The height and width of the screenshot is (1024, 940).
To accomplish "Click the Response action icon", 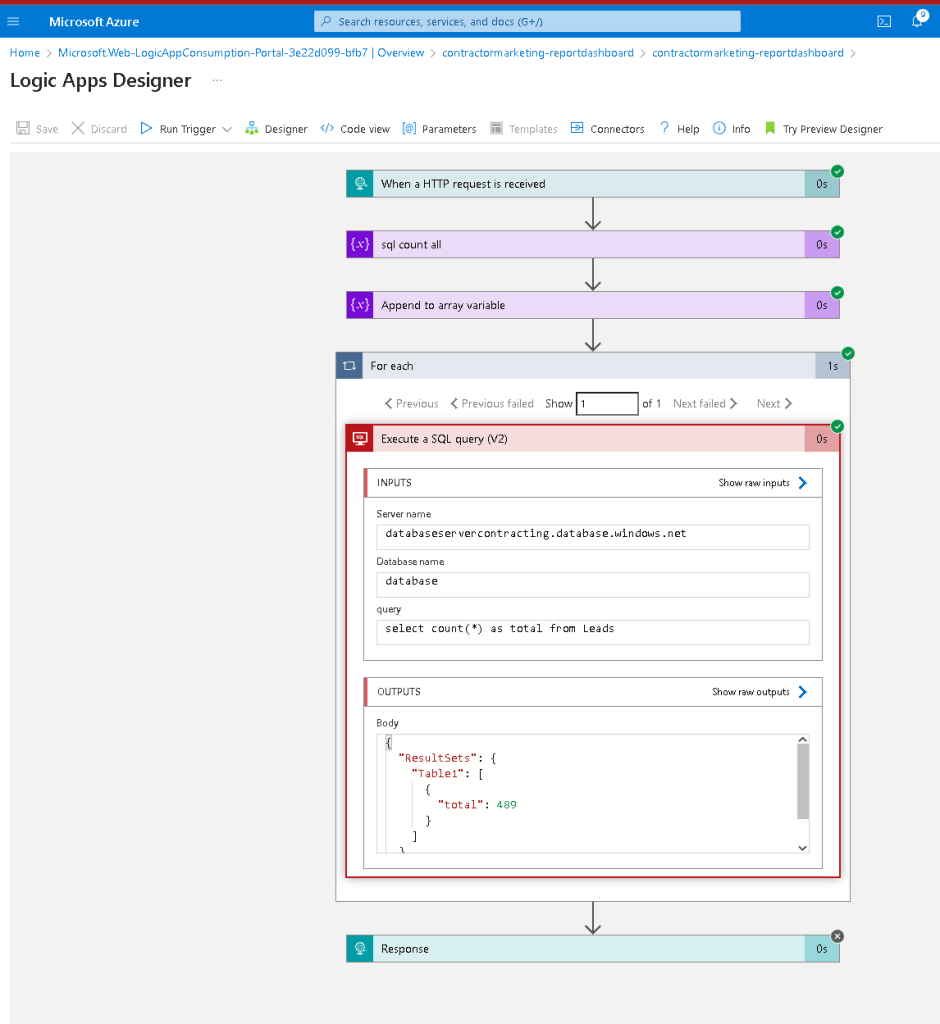I will [x=360, y=948].
